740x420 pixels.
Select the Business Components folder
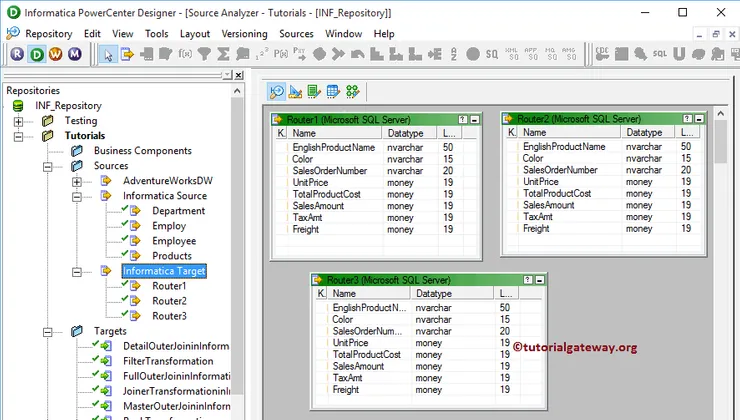click(x=143, y=151)
